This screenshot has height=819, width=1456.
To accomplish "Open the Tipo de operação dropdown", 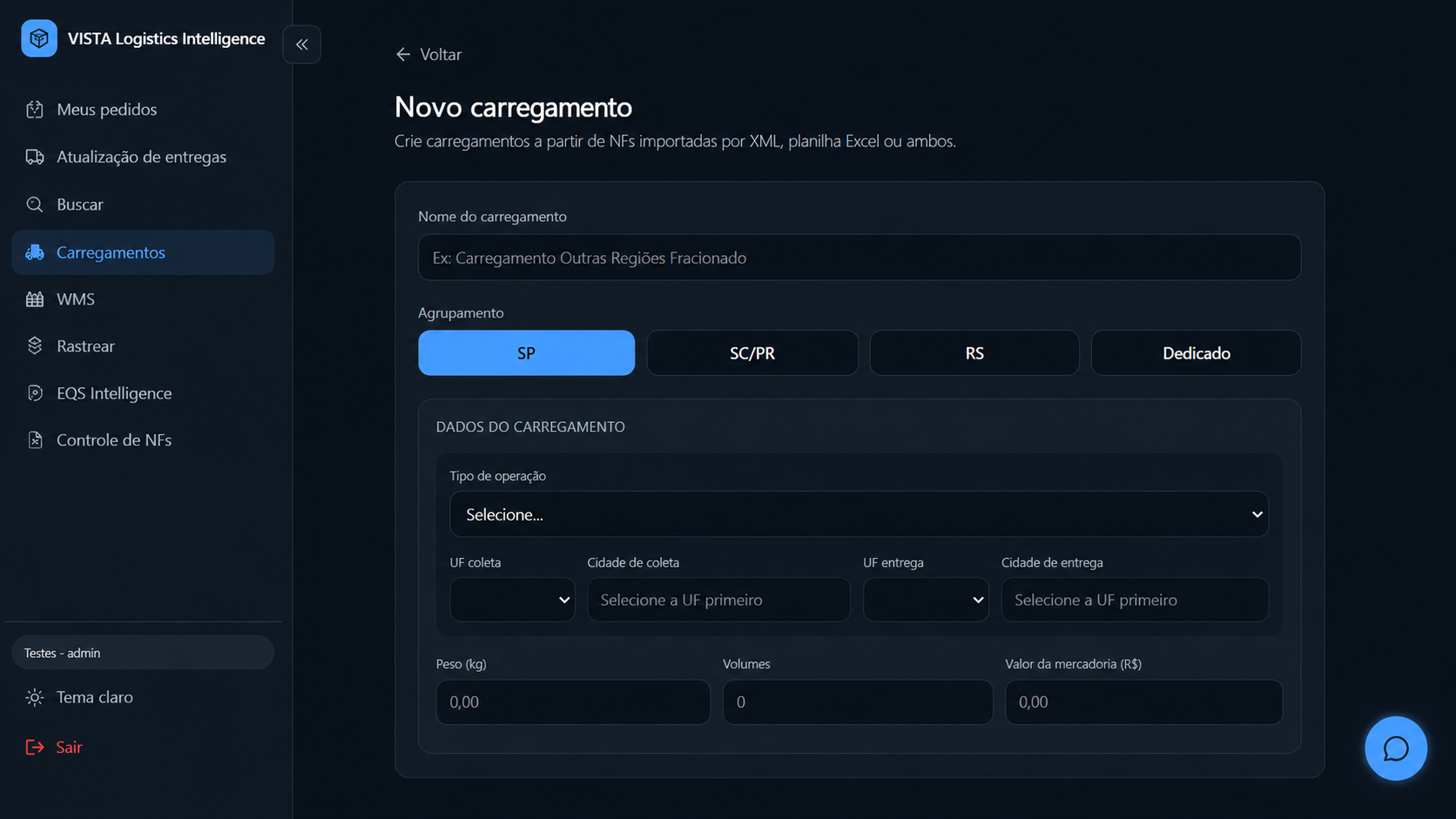I will click(x=859, y=514).
